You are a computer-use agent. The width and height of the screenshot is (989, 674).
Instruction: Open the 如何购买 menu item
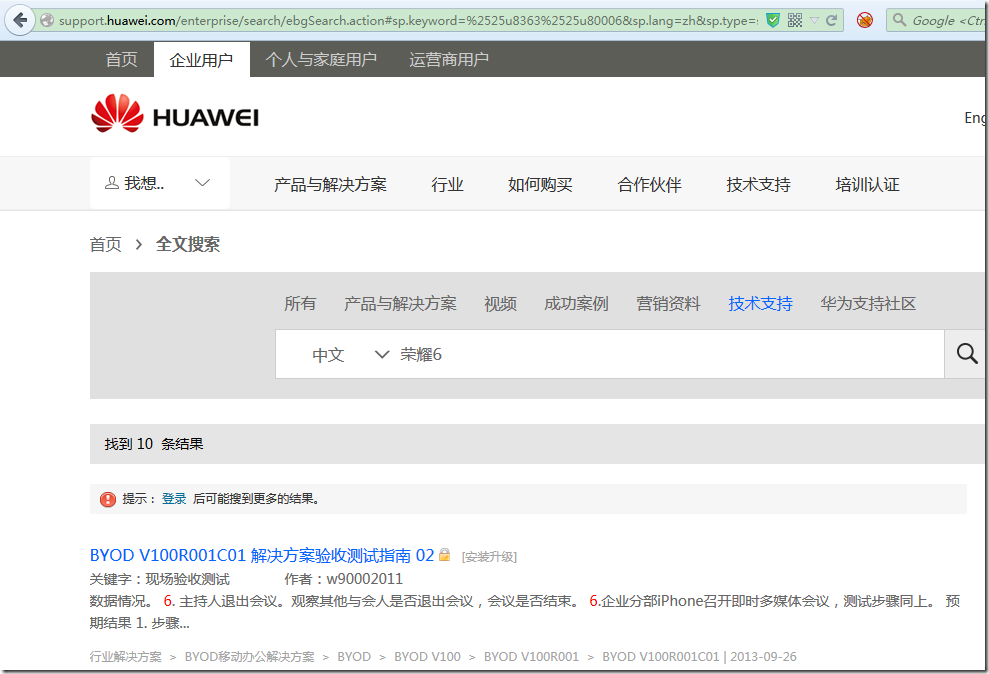[x=540, y=185]
